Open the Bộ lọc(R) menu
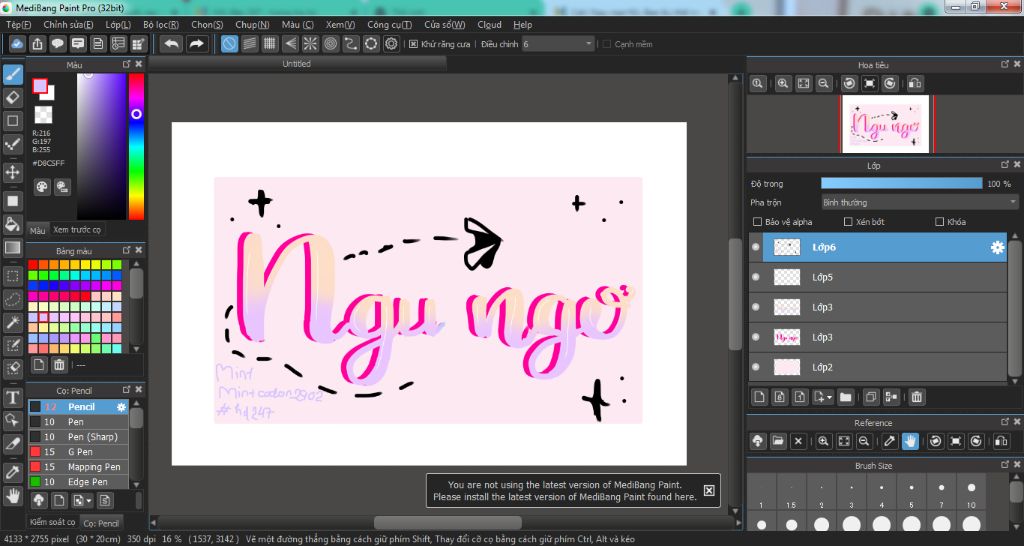This screenshot has height=546, width=1024. 161,24
